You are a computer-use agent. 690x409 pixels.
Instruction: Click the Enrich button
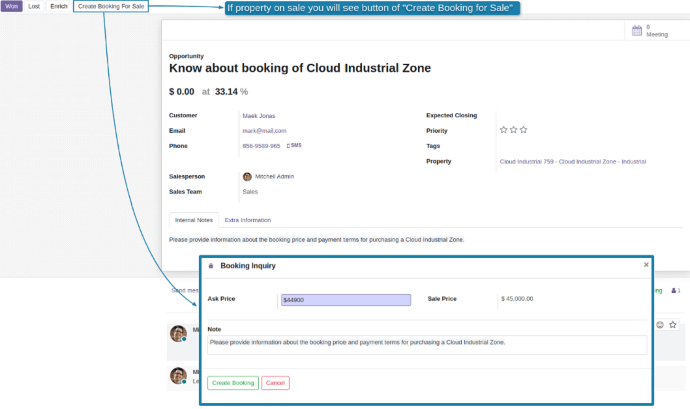click(x=59, y=7)
